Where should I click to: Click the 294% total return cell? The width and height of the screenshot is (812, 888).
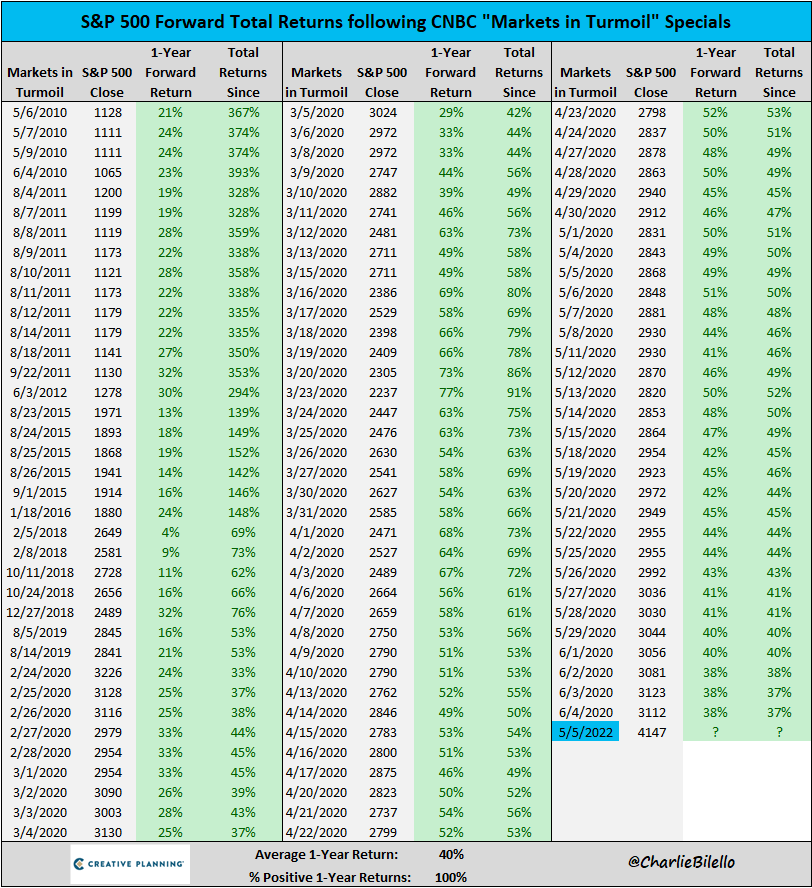coord(243,392)
